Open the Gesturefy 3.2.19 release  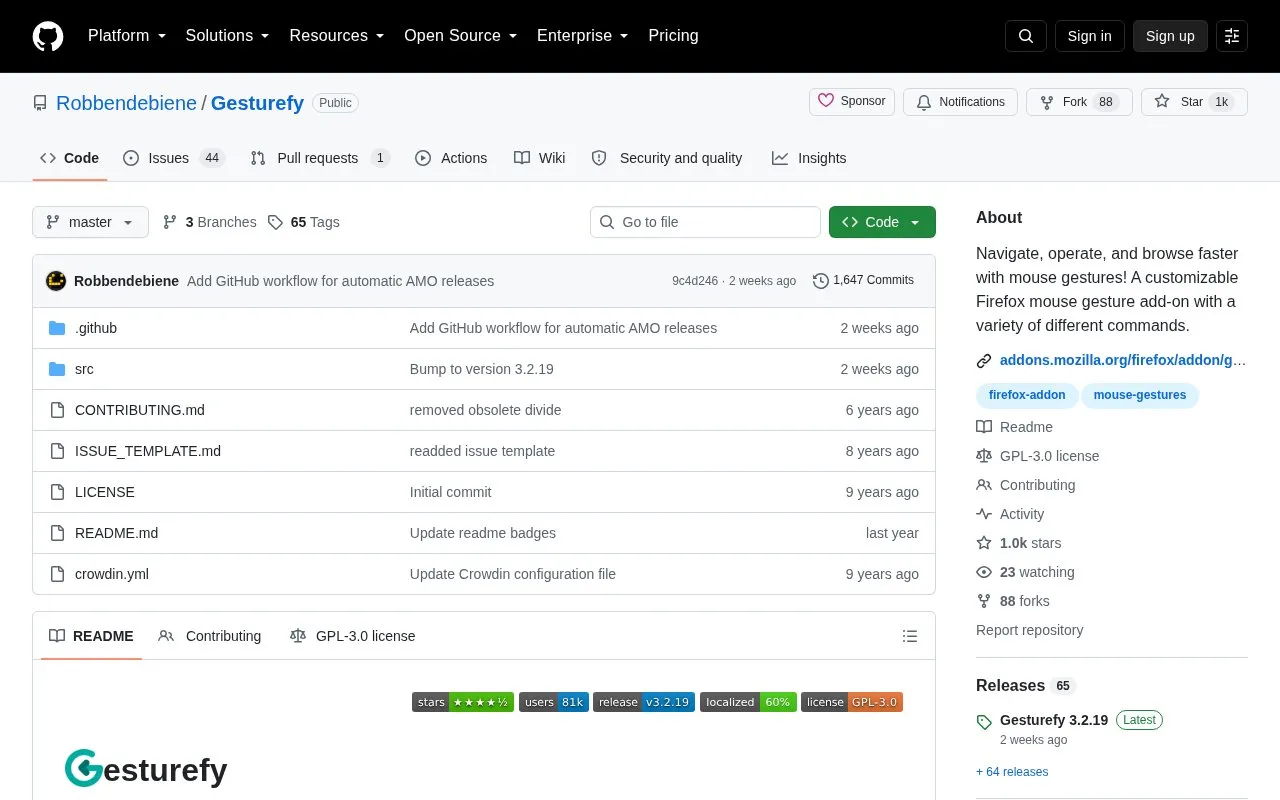(1054, 720)
